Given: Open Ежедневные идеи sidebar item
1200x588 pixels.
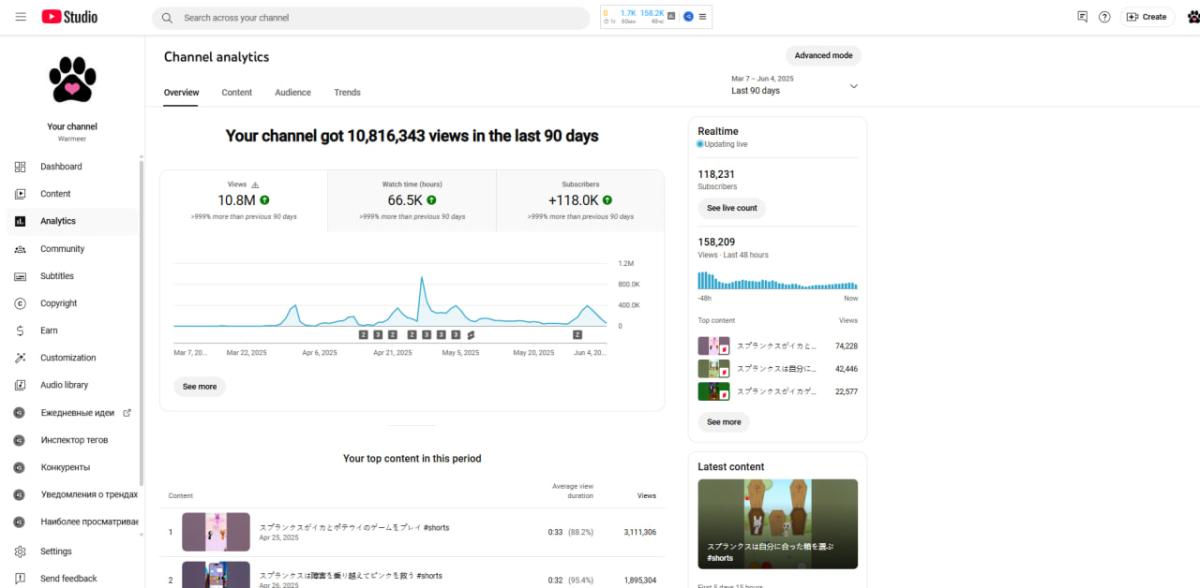Looking at the screenshot, I should pos(72,412).
